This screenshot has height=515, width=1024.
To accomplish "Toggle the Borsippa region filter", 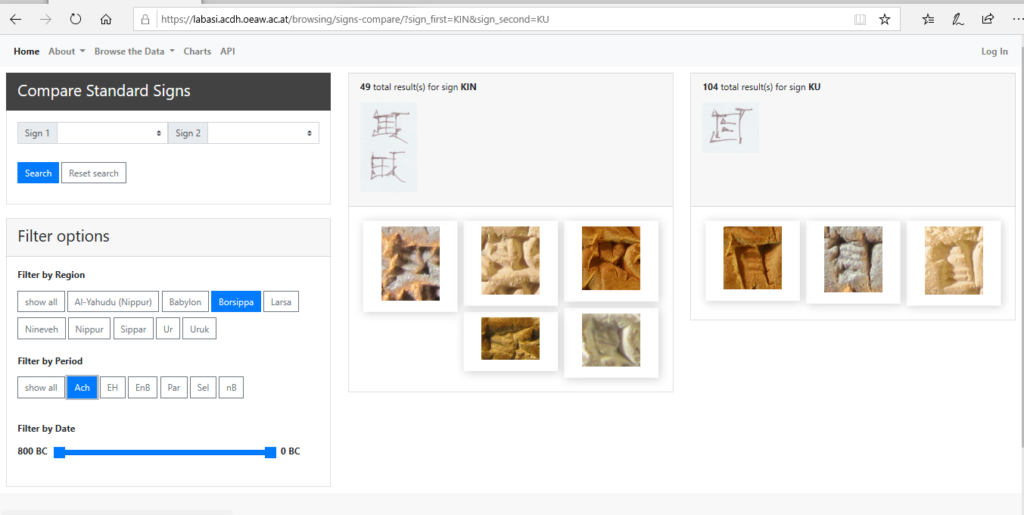I will pyautogui.click(x=236, y=302).
